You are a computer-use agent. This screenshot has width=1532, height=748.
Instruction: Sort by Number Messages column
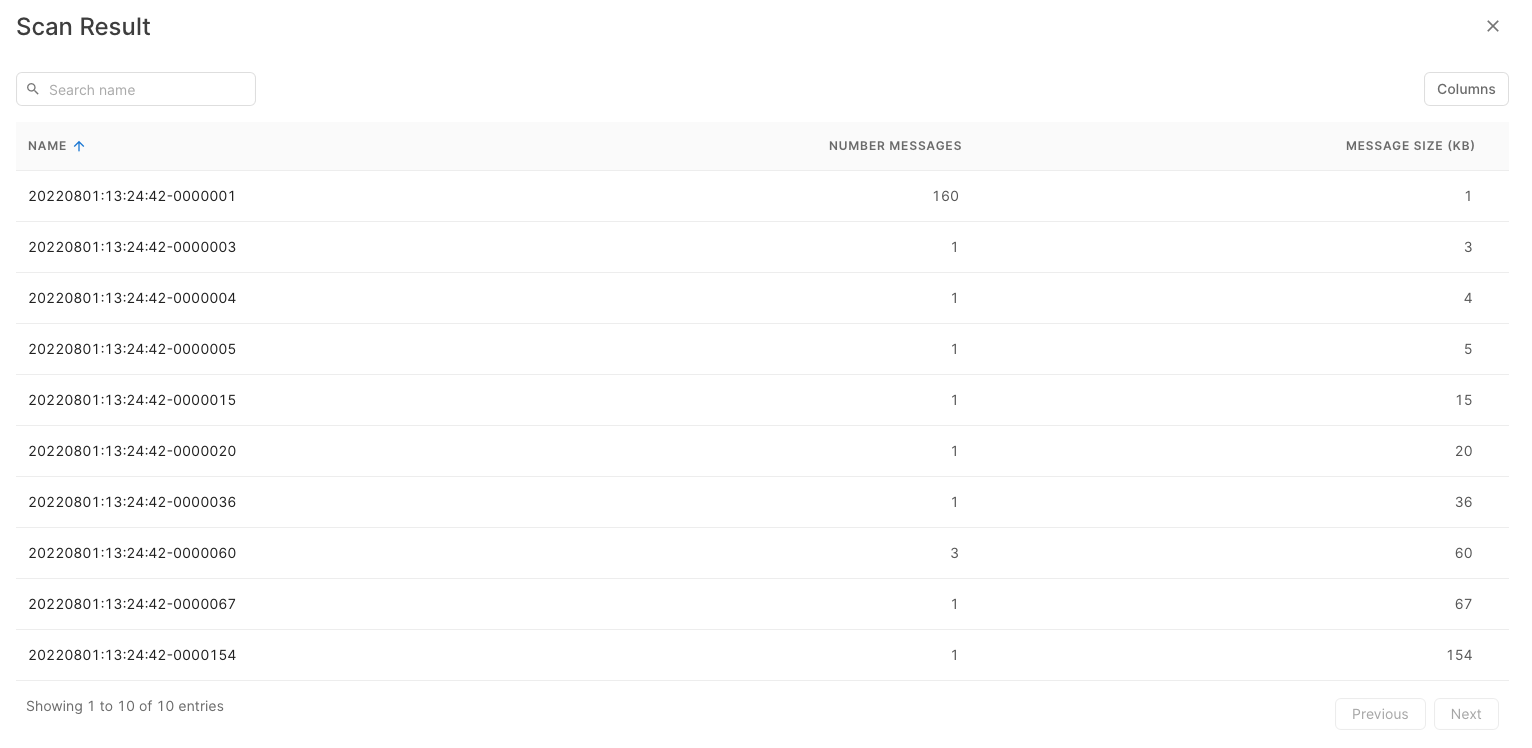tap(894, 146)
